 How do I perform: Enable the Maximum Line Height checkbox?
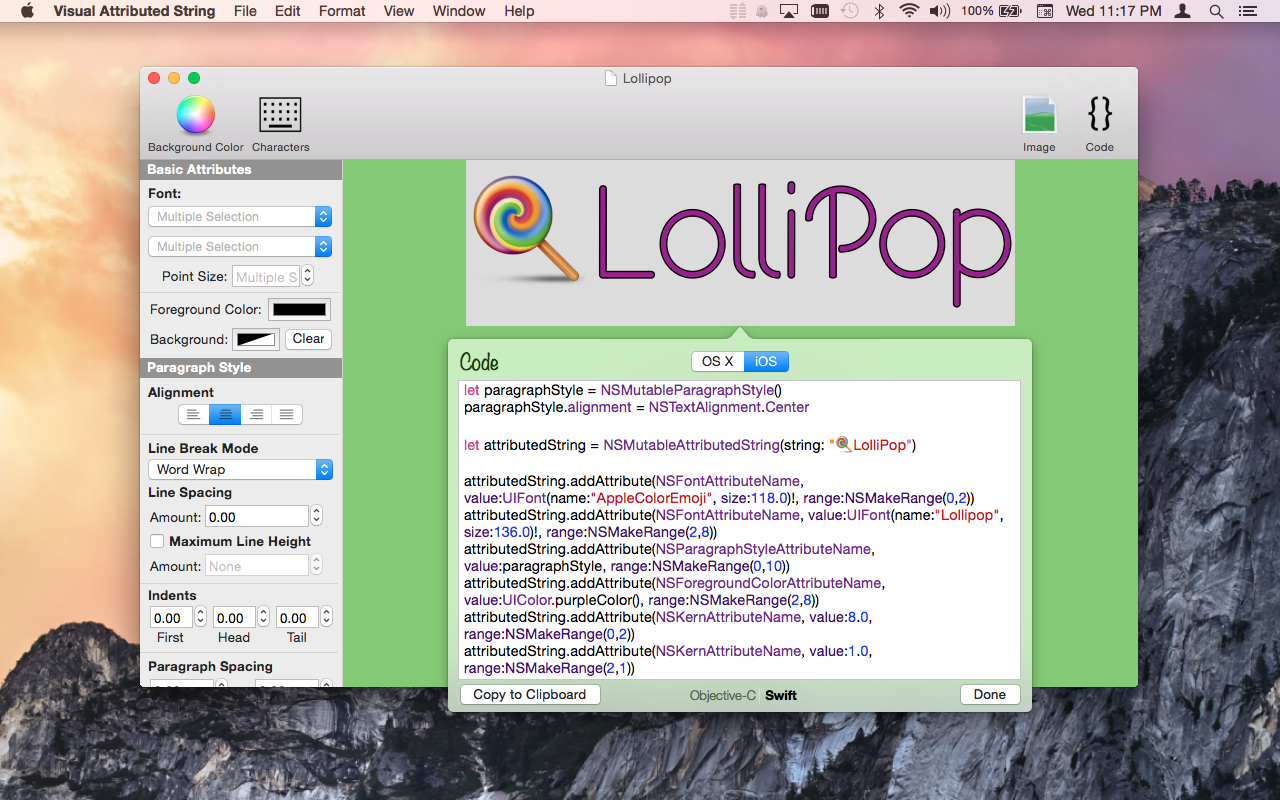[157, 541]
